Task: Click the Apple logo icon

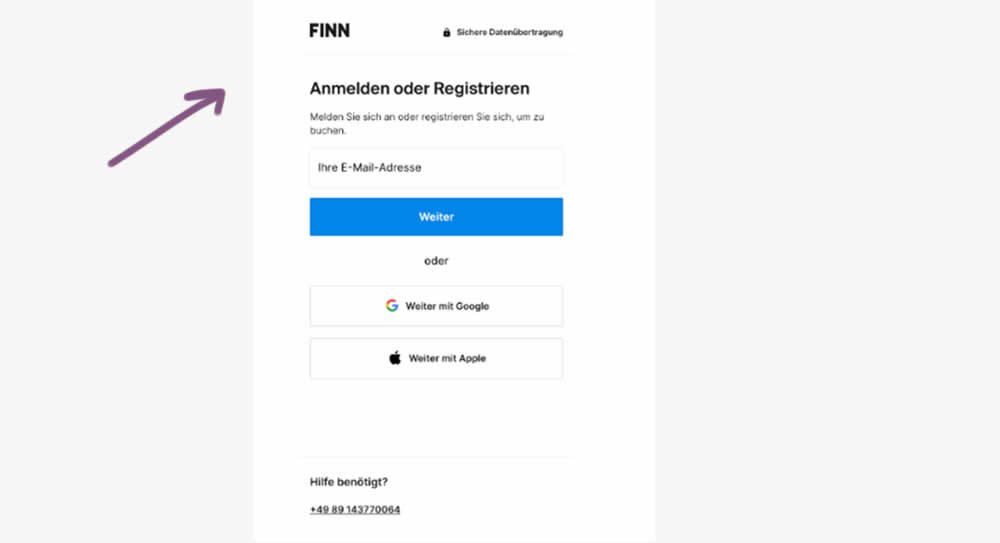Action: (395, 358)
